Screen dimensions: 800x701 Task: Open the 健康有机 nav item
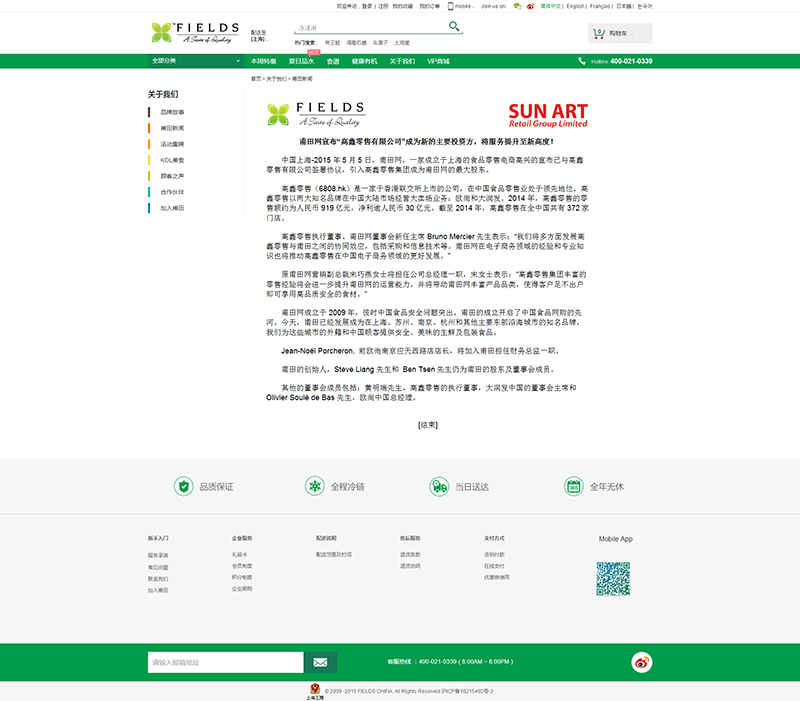tap(364, 61)
